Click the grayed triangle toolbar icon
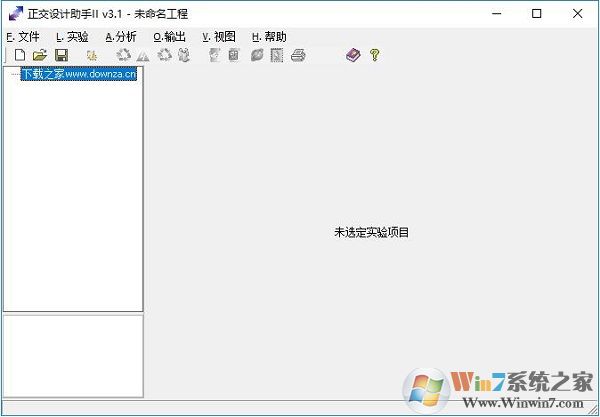The width and height of the screenshot is (600, 417). [x=143, y=57]
